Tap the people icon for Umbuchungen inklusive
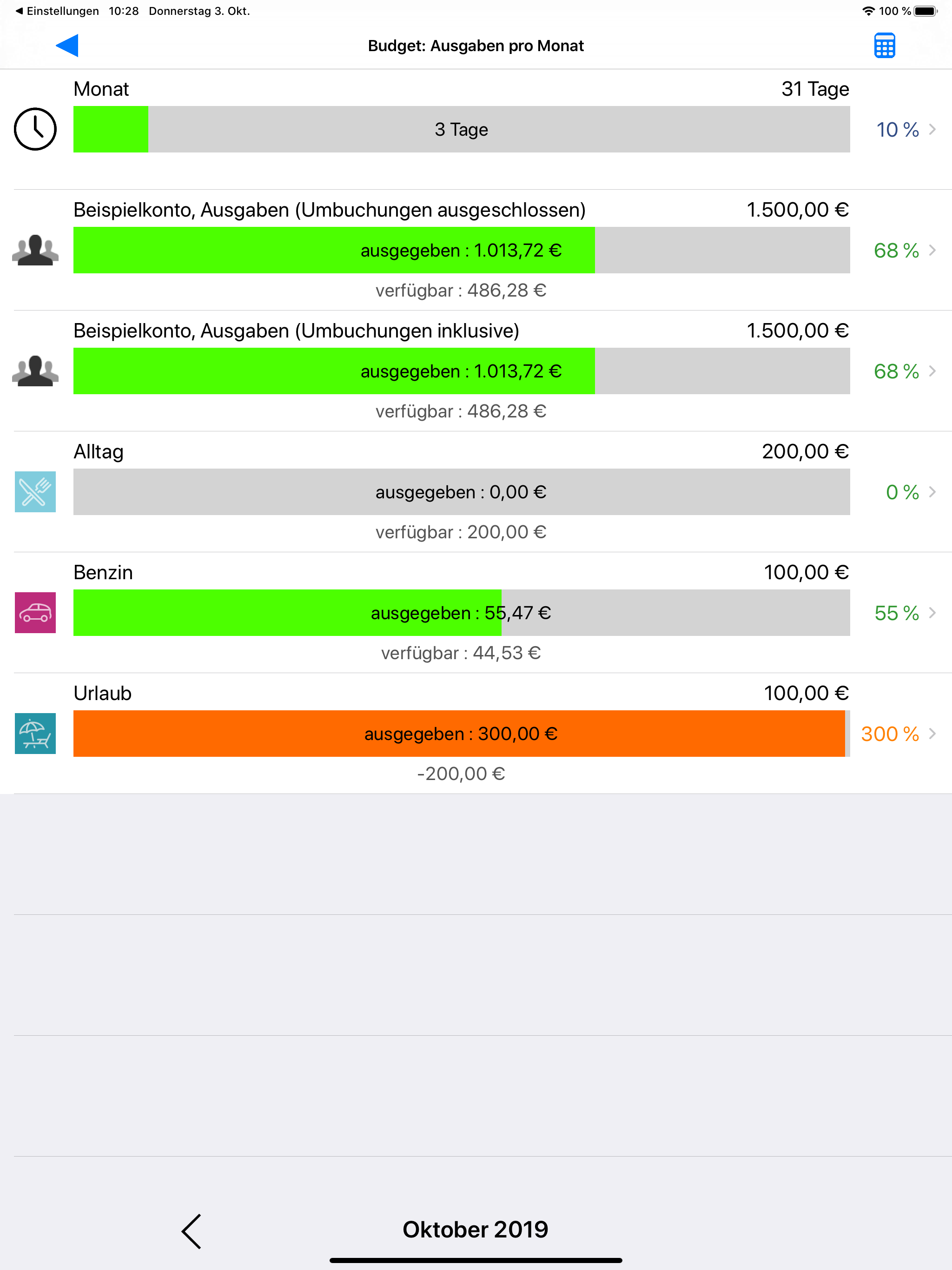Viewport: 952px width, 1270px height. pos(35,371)
